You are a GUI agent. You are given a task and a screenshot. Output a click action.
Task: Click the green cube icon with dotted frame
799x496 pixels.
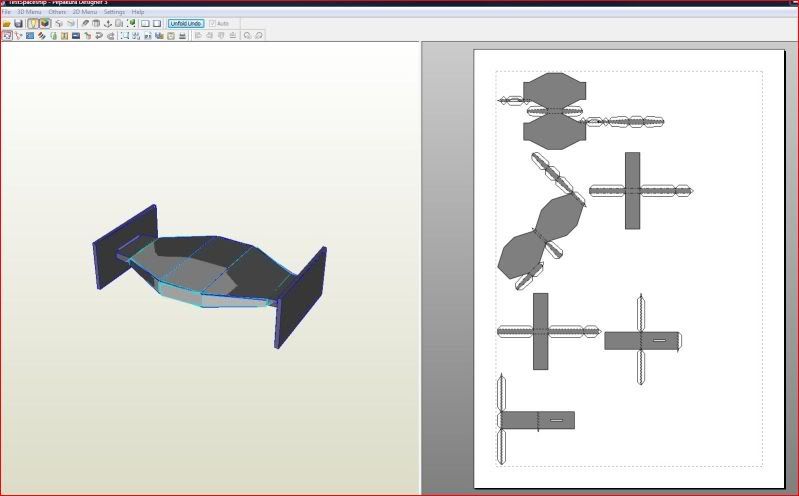131,23
